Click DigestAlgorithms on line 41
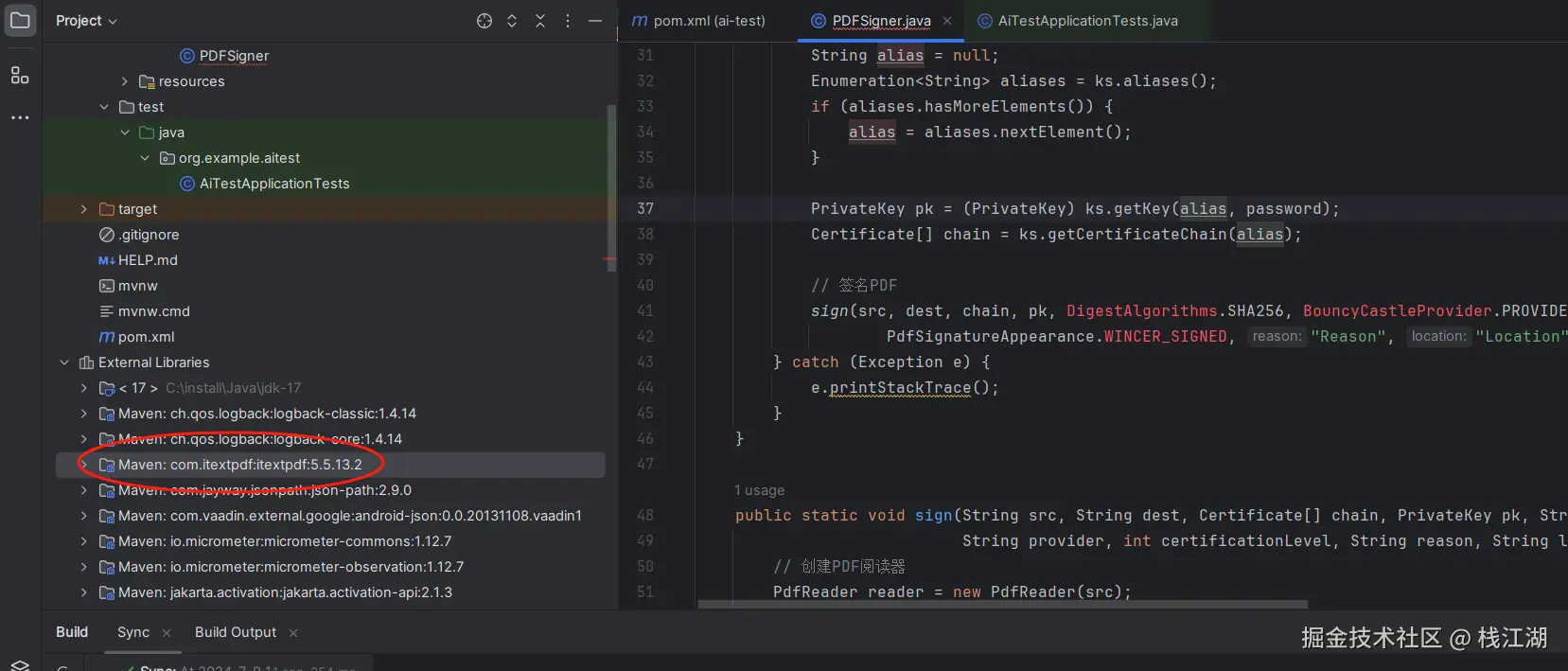This screenshot has width=1568, height=671. pos(1142,310)
